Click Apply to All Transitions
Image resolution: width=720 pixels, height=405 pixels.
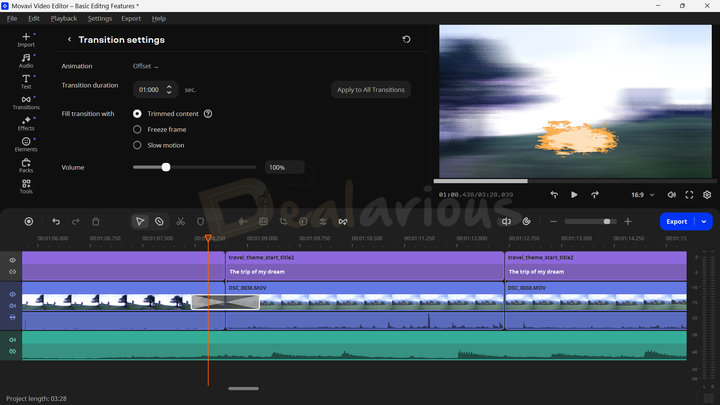pyautogui.click(x=371, y=90)
